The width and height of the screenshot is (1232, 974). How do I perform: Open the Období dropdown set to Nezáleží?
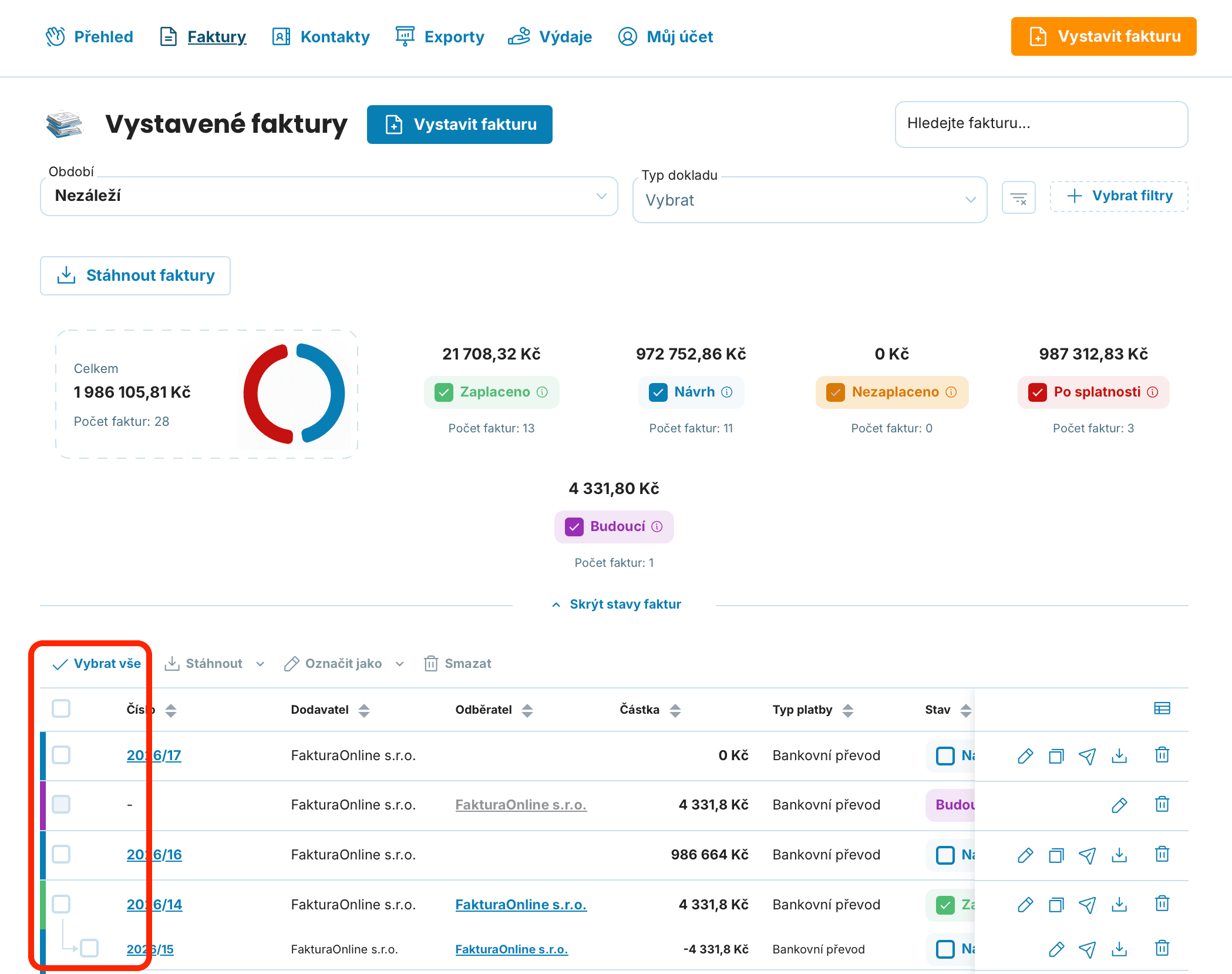tap(329, 196)
